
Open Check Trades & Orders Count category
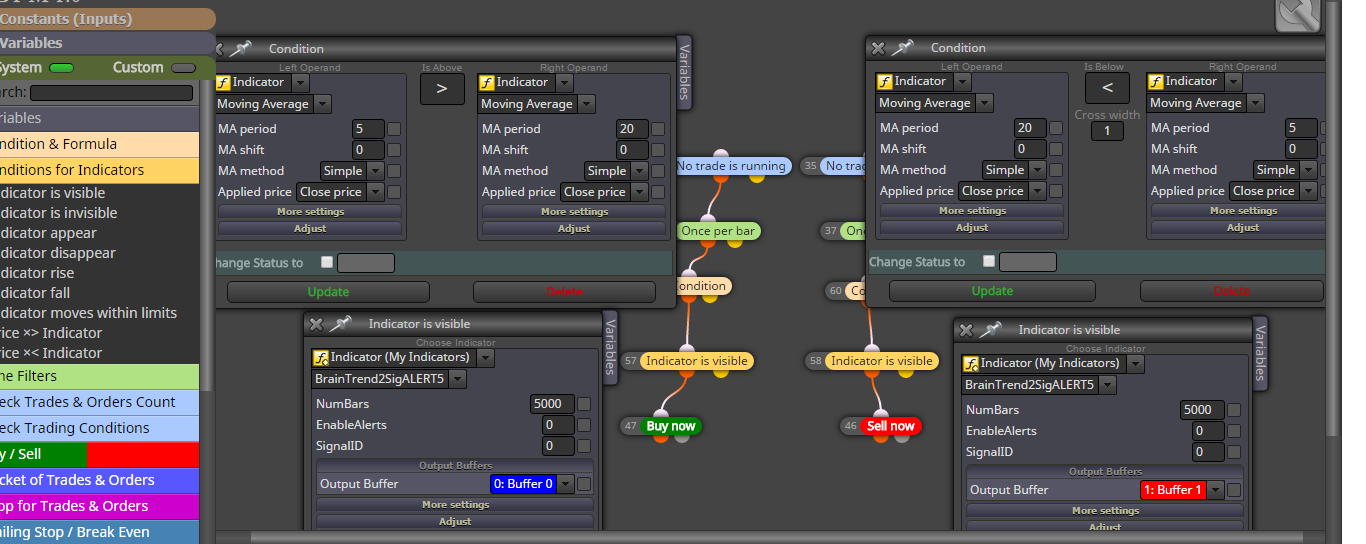click(99, 402)
